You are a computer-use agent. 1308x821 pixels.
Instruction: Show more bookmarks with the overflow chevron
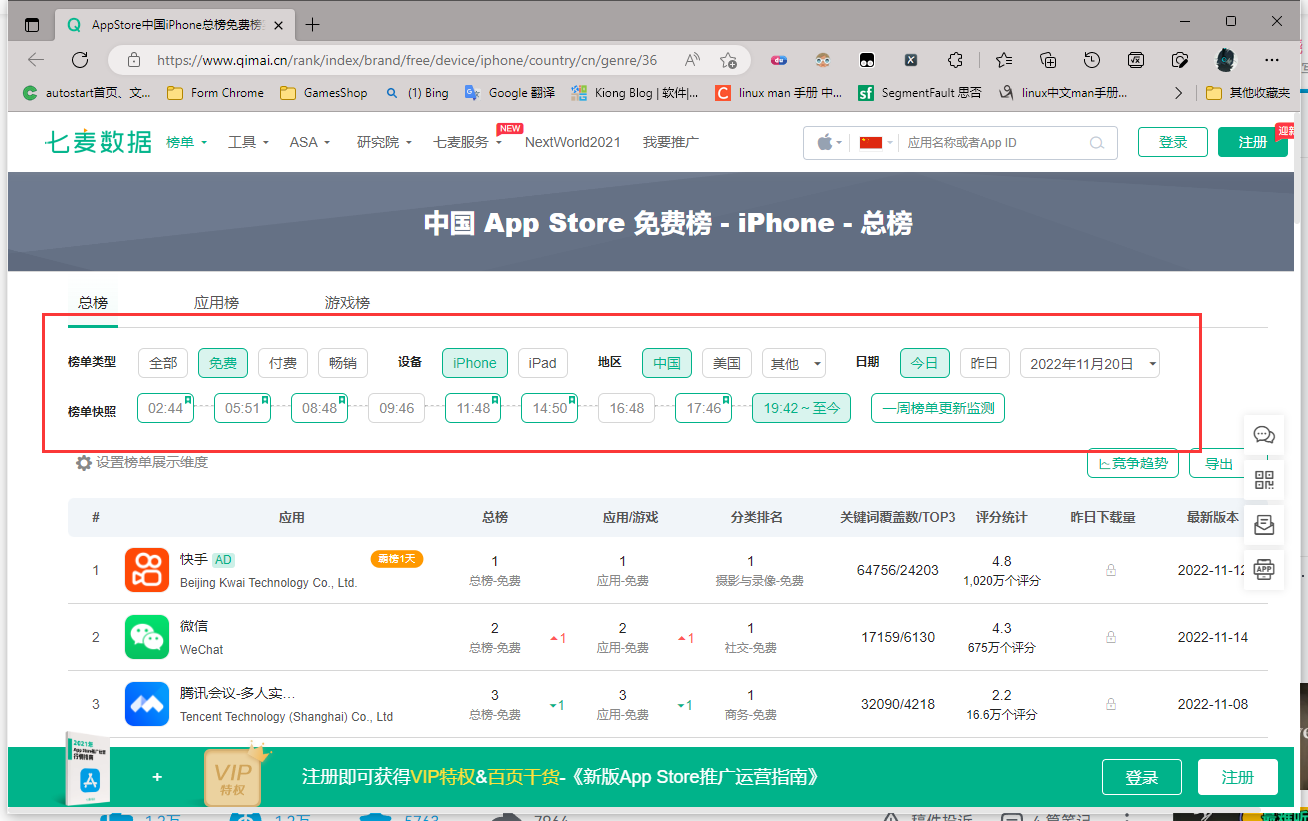pyautogui.click(x=1179, y=92)
